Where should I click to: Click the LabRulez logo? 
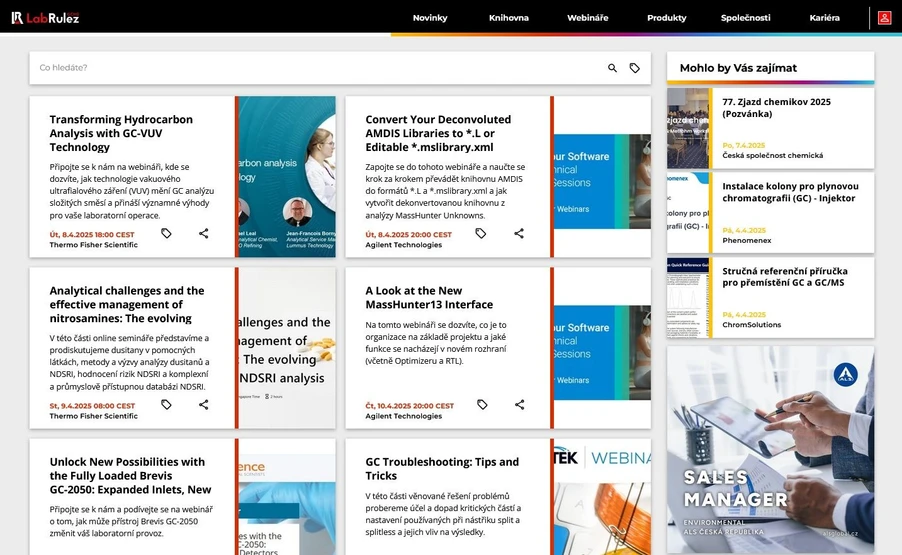pos(45,18)
